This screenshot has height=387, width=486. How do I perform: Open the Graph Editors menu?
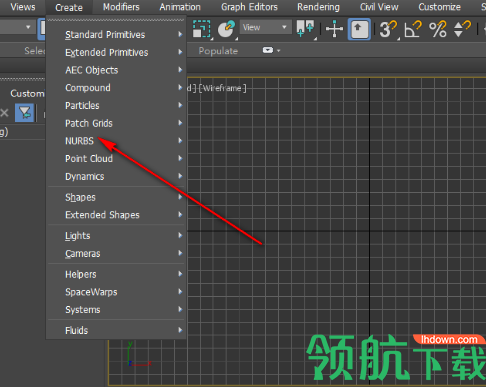click(249, 7)
